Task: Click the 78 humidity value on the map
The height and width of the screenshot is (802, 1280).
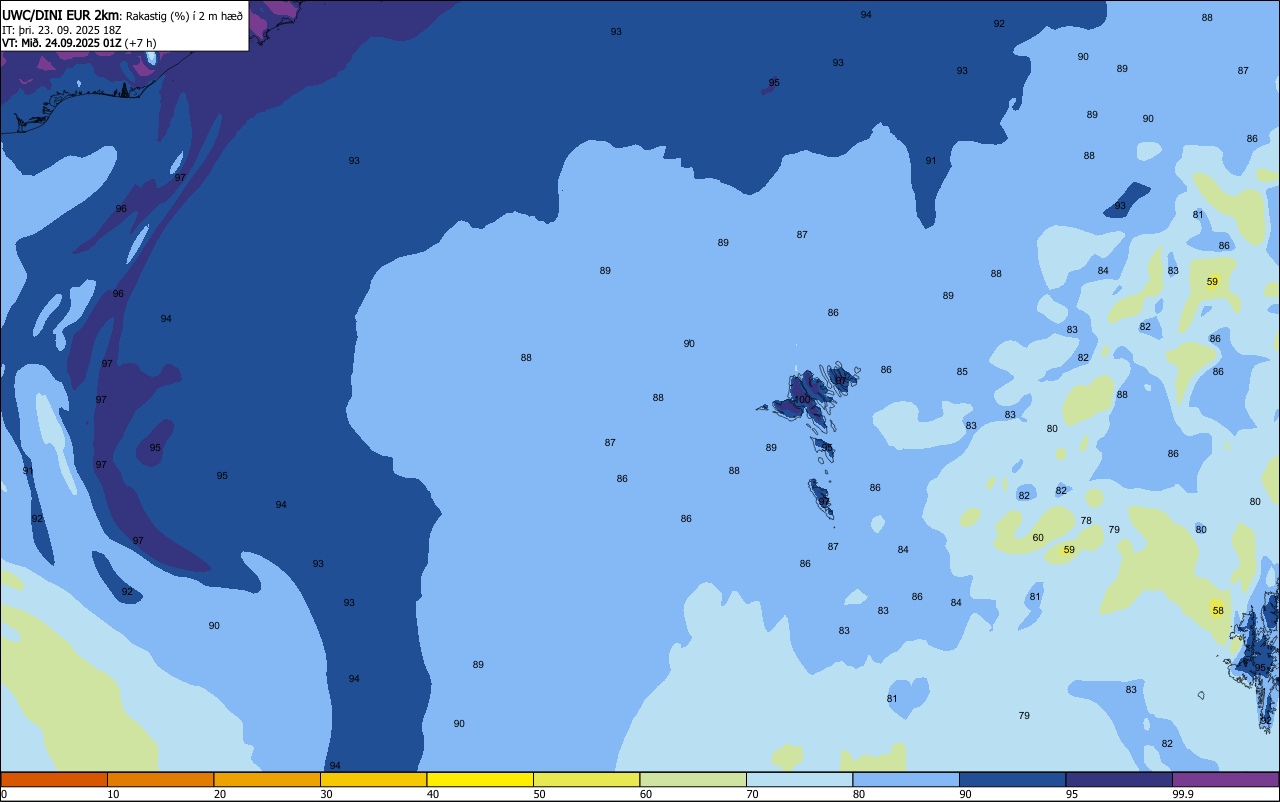Action: pyautogui.click(x=1086, y=521)
